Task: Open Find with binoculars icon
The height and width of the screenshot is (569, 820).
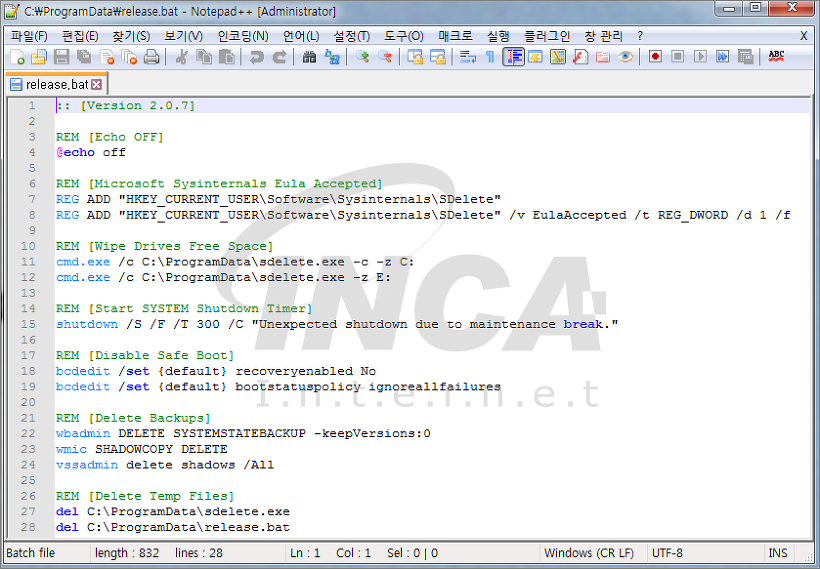Action: point(310,56)
